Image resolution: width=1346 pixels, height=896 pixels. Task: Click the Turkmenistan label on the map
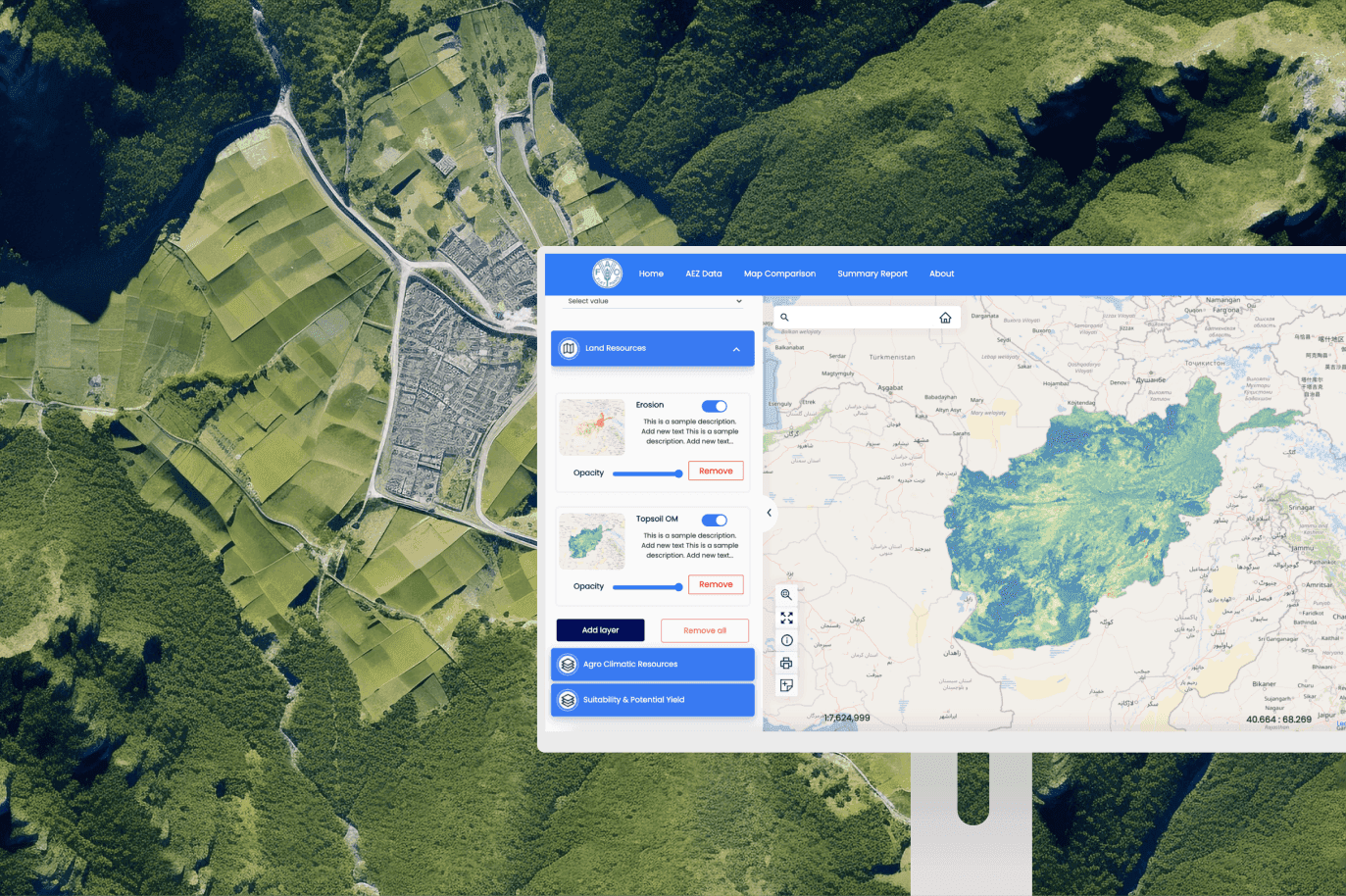click(x=892, y=357)
